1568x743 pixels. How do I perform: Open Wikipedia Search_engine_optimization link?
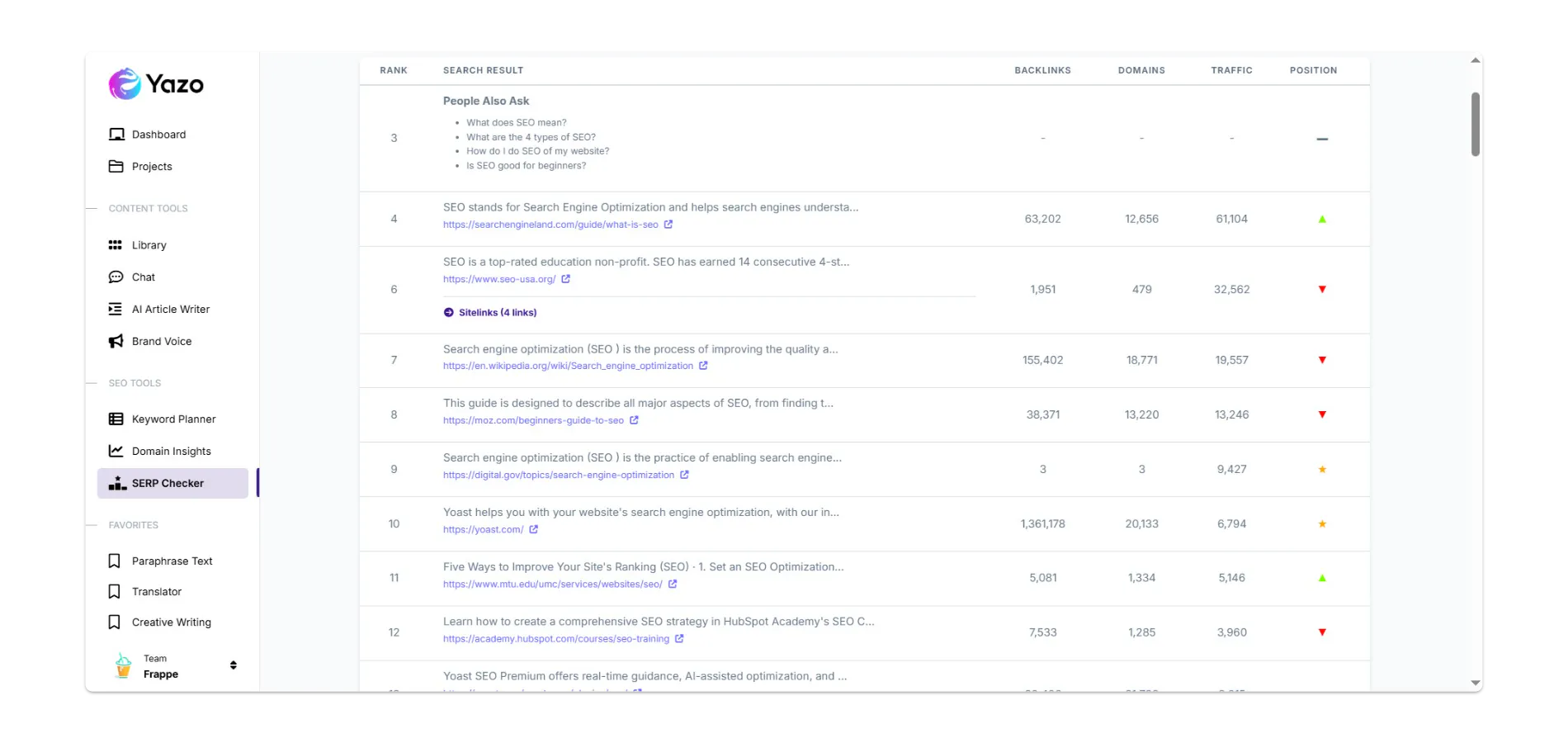coord(568,366)
